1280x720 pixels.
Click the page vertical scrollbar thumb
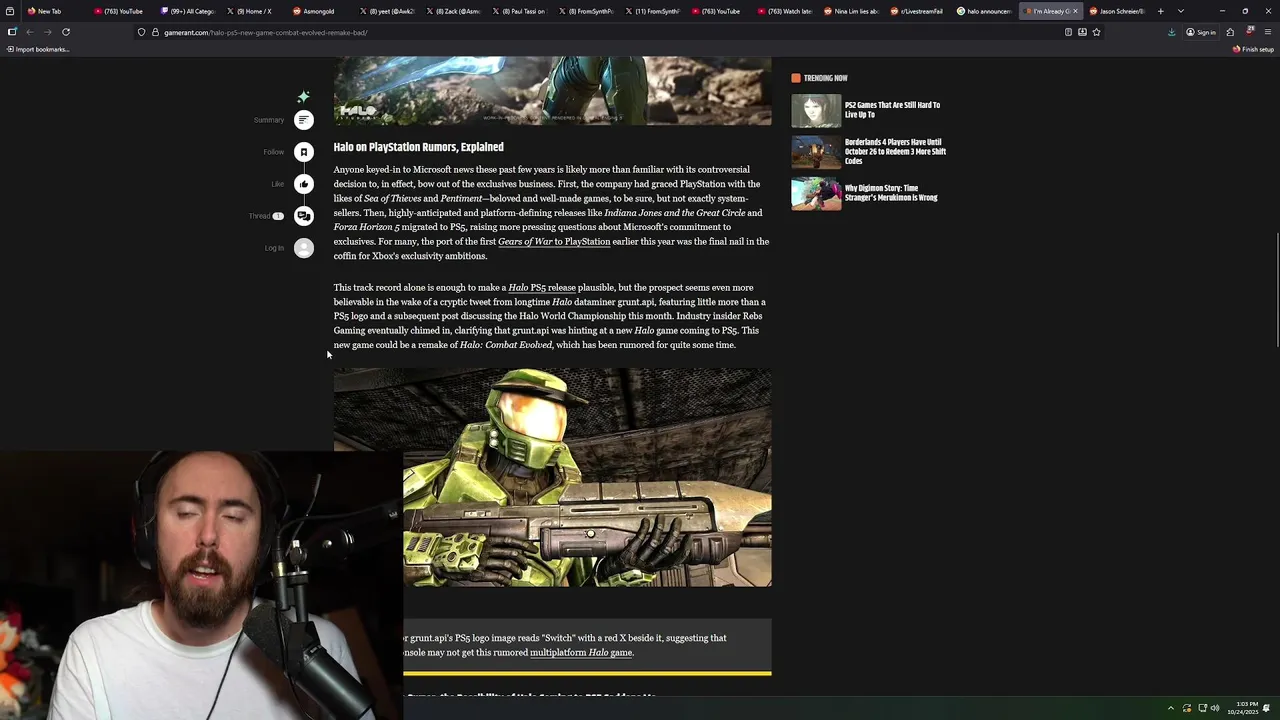tap(1277, 290)
